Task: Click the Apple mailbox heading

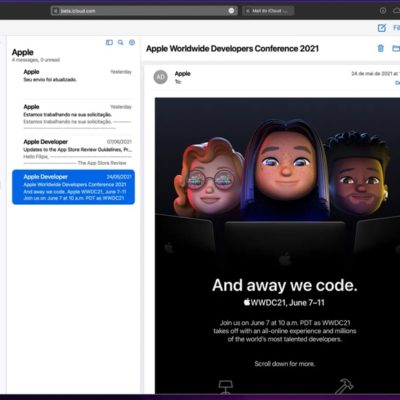Action: coord(23,52)
